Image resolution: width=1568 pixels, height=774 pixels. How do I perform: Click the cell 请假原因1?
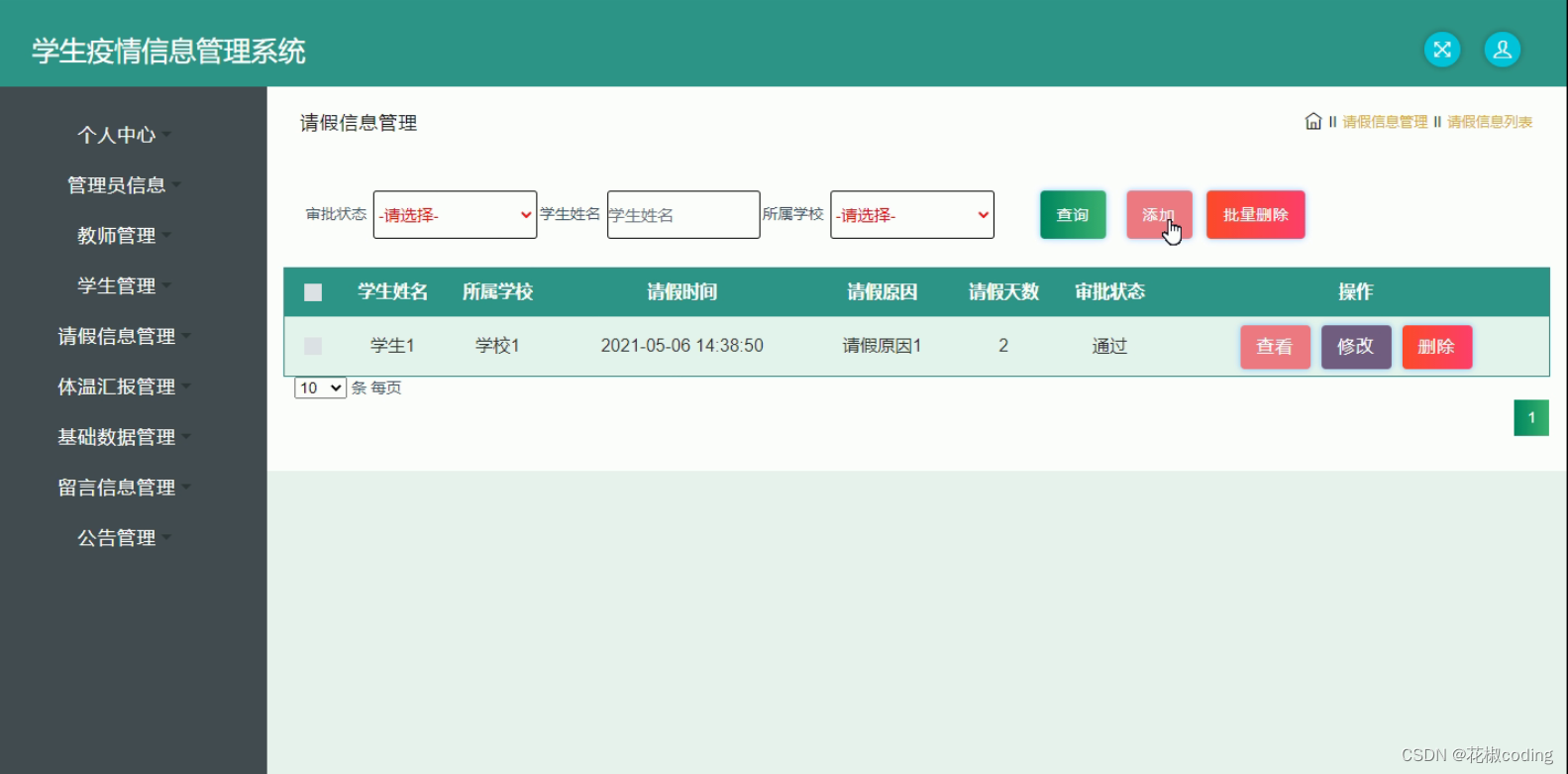point(882,346)
